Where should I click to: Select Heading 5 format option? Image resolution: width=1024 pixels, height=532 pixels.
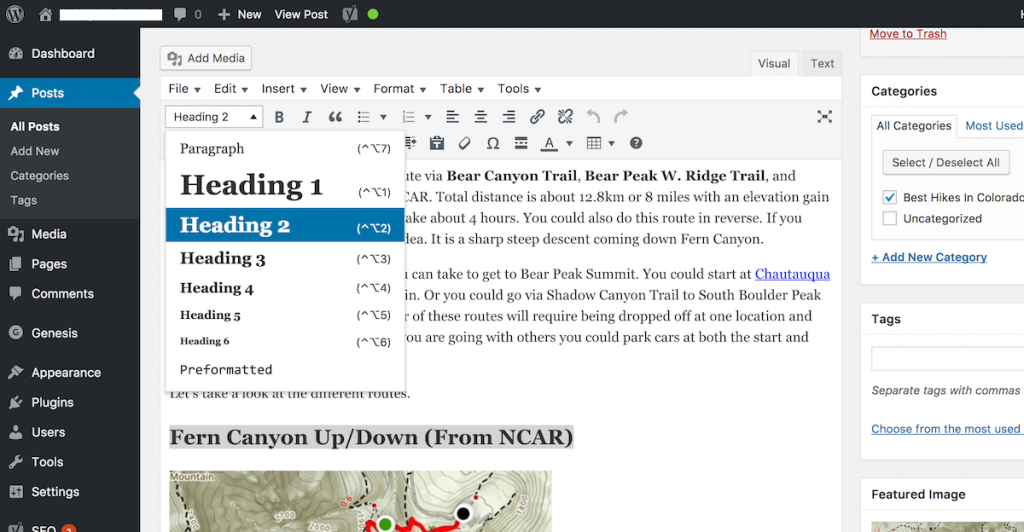(285, 315)
